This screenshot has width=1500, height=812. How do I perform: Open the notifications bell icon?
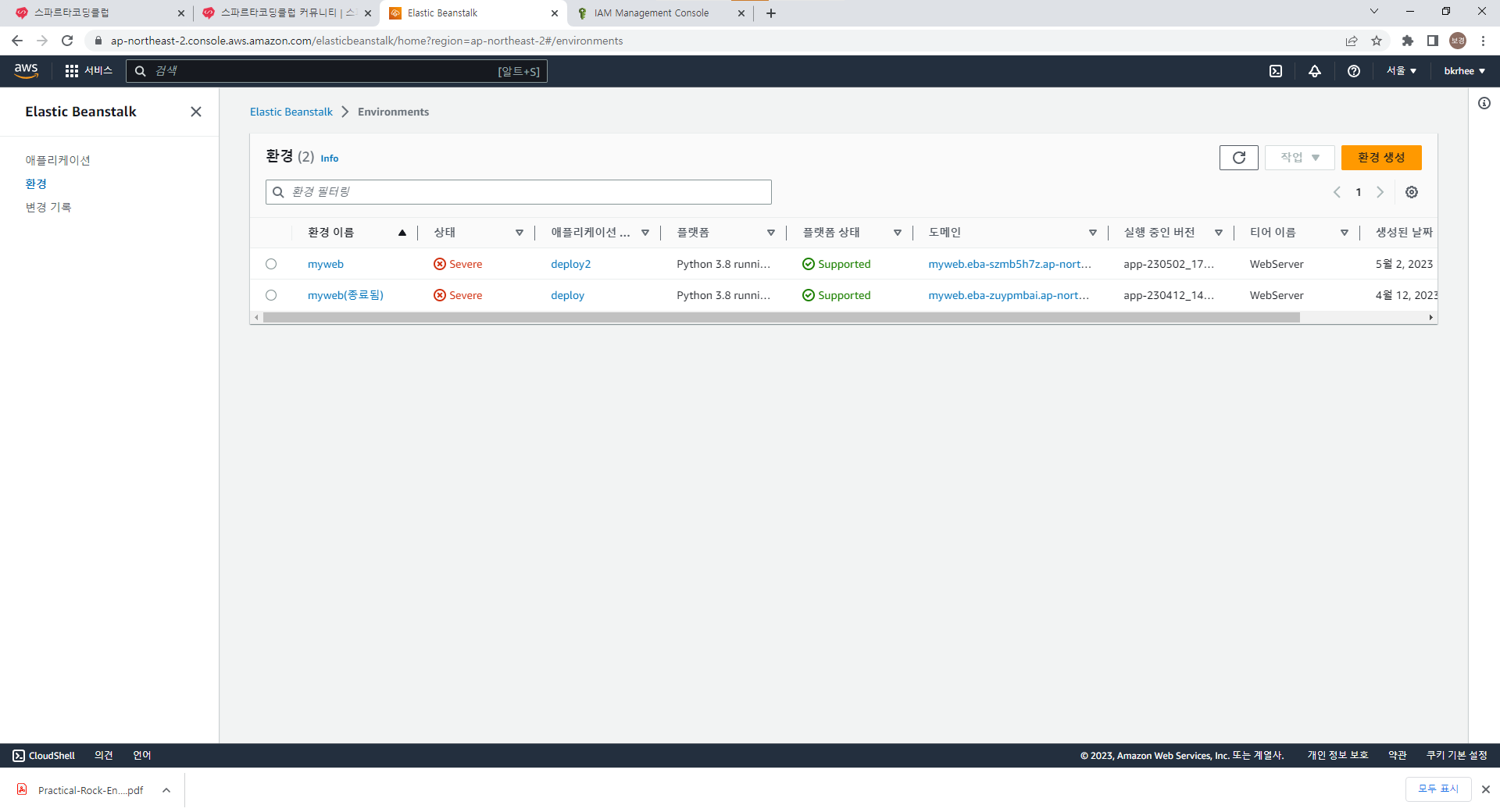tap(1315, 71)
